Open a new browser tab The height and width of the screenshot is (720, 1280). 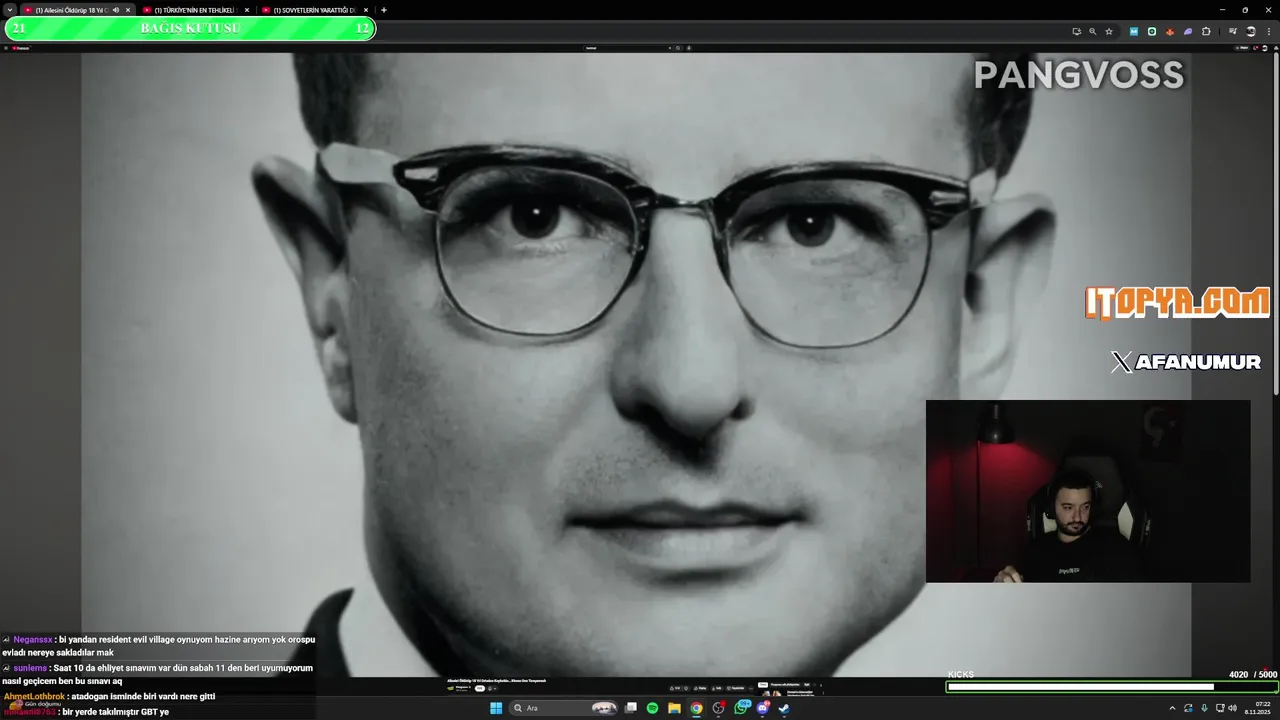(384, 10)
